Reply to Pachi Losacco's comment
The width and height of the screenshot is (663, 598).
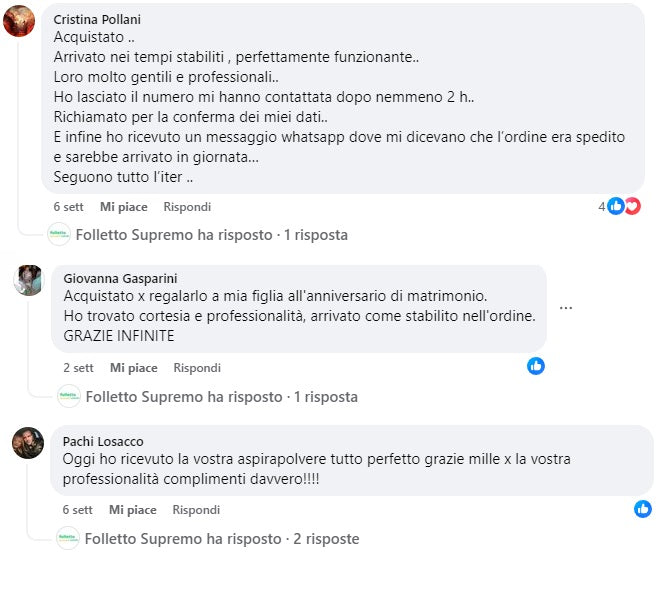click(x=196, y=510)
